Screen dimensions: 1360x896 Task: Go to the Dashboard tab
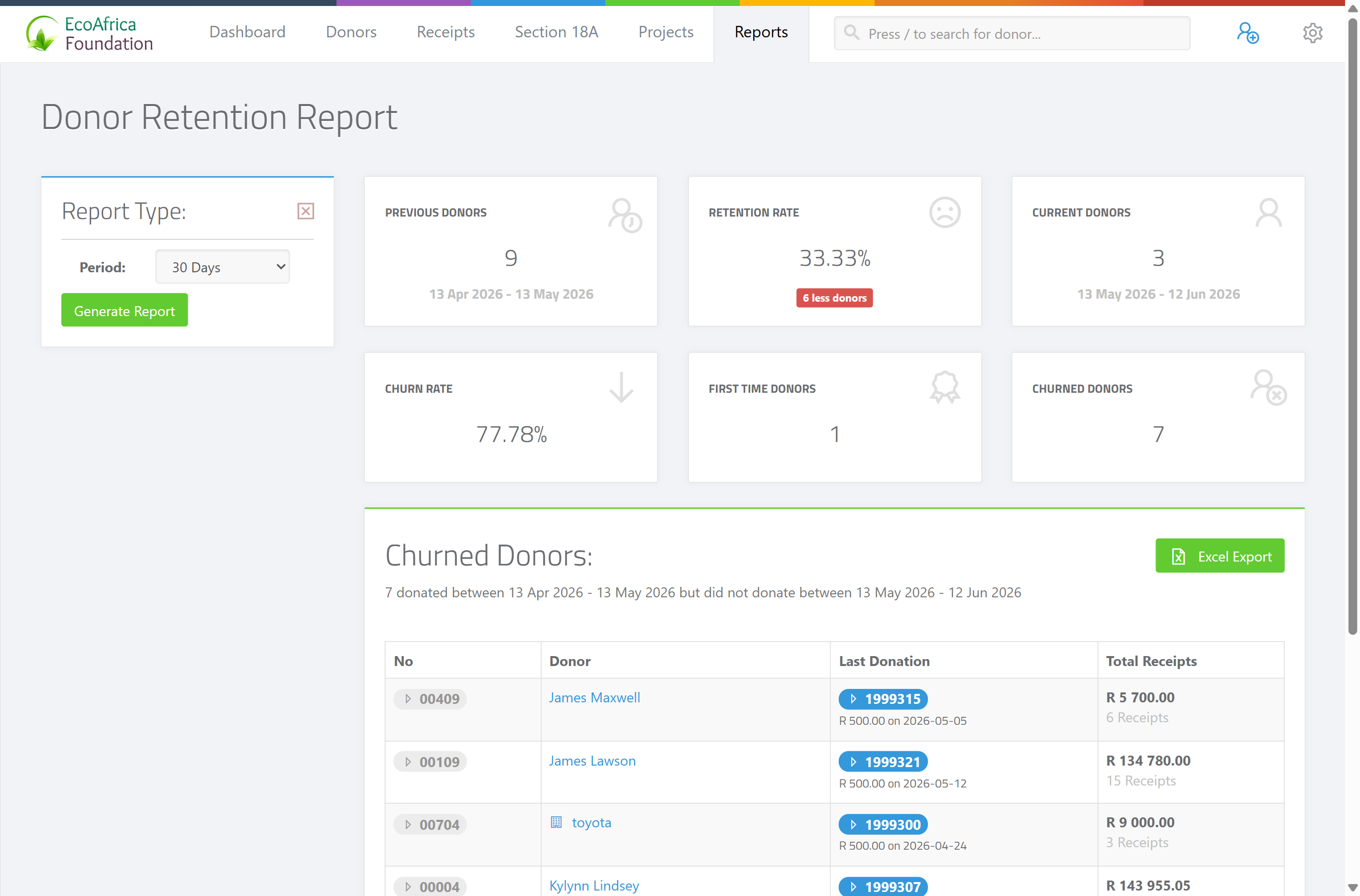(247, 32)
